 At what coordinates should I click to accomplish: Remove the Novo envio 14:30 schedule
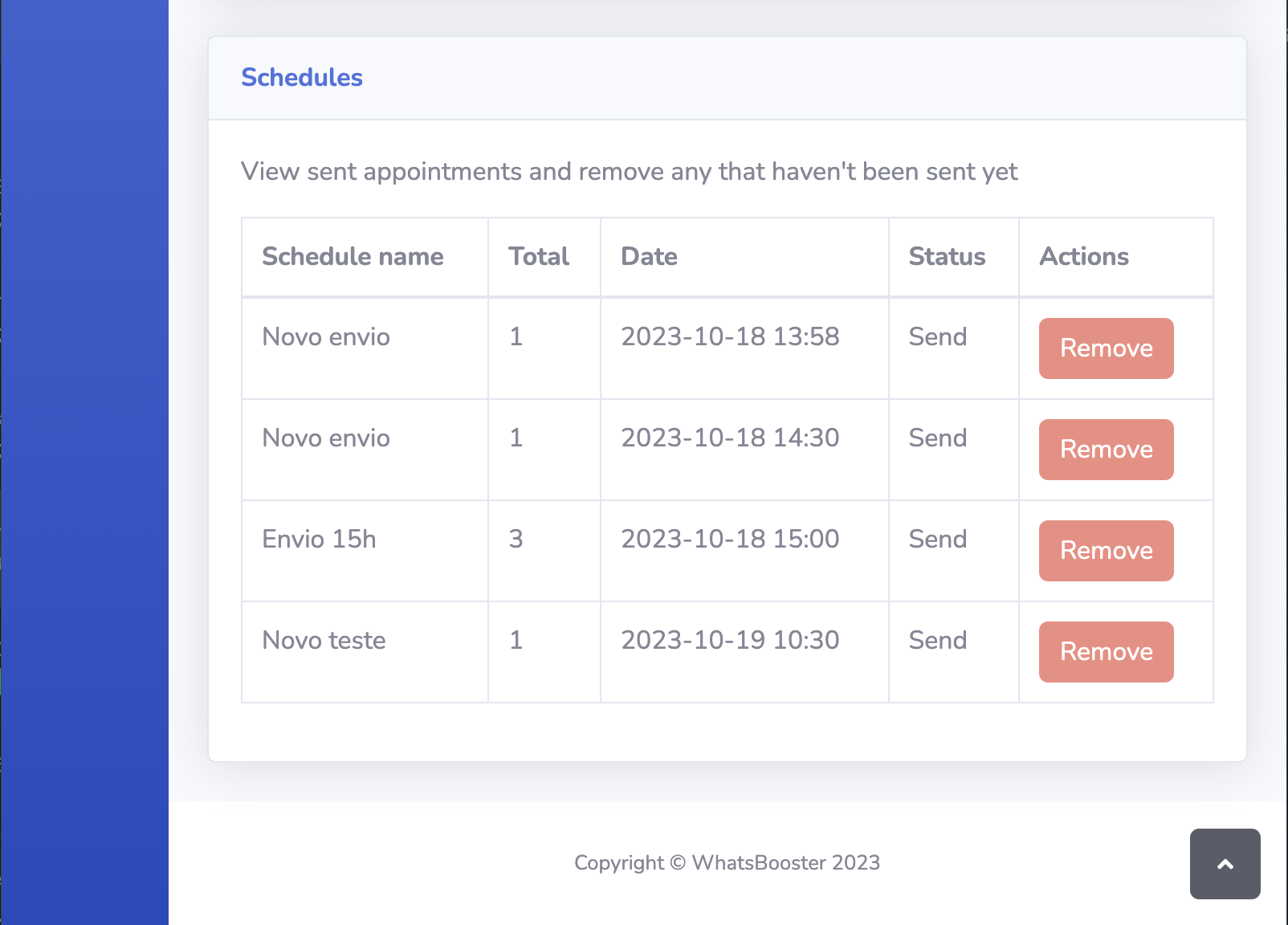tap(1106, 450)
